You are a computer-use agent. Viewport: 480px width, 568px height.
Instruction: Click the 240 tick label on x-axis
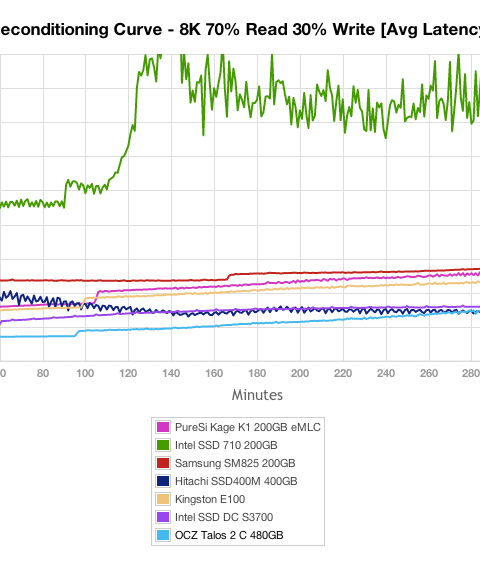[x=386, y=373]
